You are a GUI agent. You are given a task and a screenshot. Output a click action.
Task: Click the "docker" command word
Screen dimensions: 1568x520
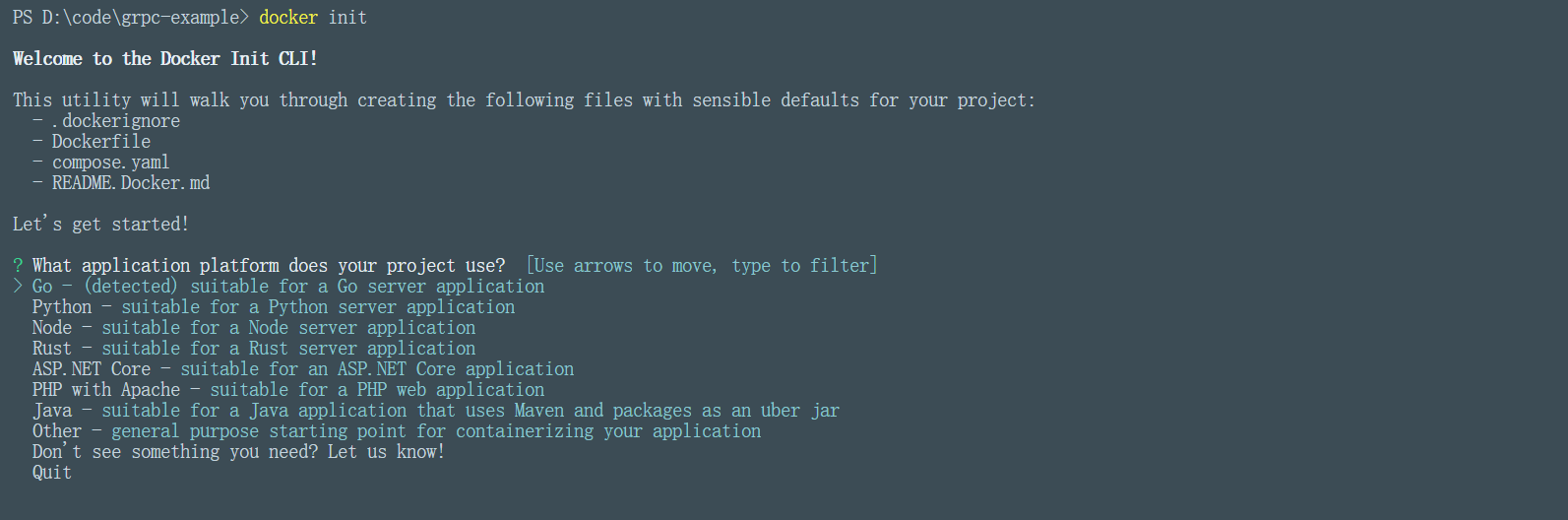point(288,18)
